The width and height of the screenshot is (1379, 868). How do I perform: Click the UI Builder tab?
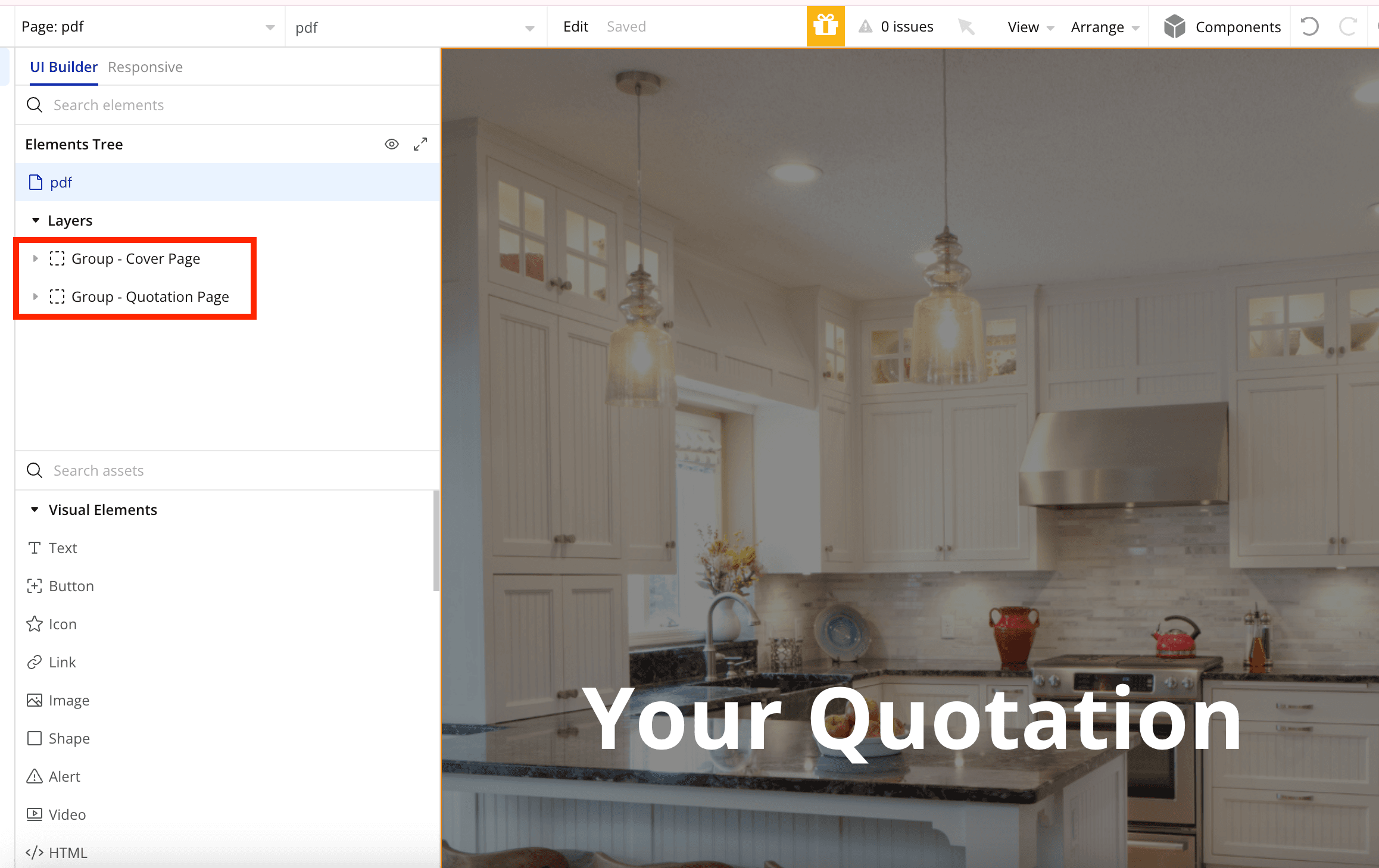[x=62, y=66]
